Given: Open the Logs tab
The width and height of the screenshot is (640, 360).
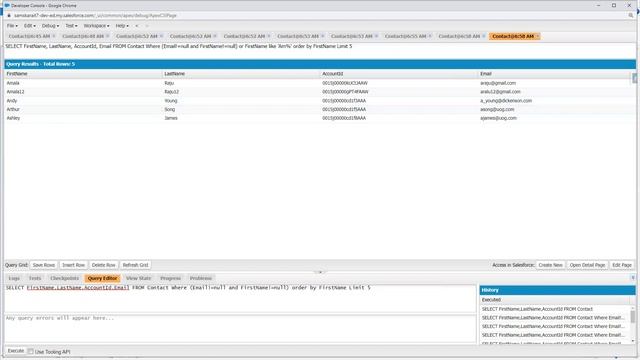Looking at the screenshot, I should 14,278.
